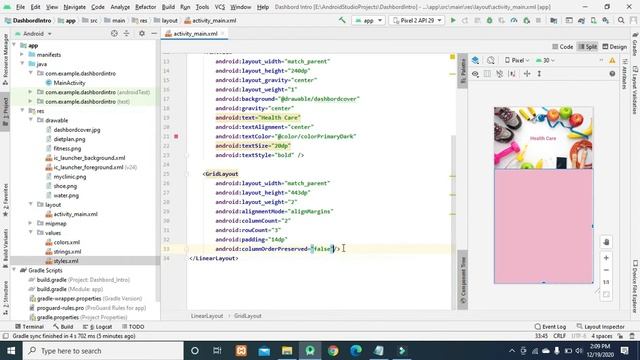This screenshot has width=640, height=360.
Task: Click the Search Everywhere magnifier icon
Action: click(x=621, y=20)
